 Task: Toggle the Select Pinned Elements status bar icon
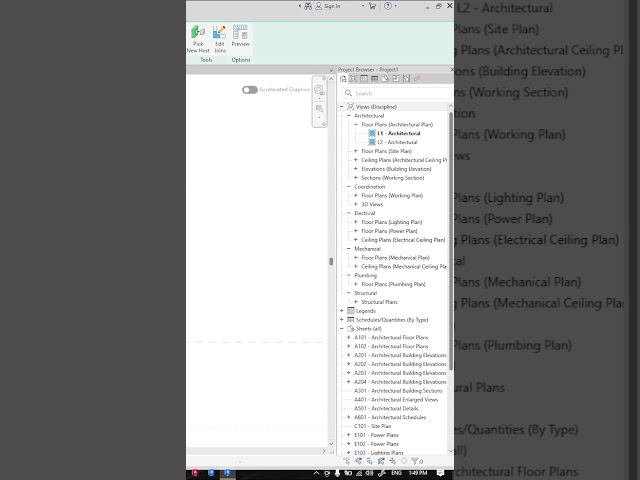tap(370, 461)
